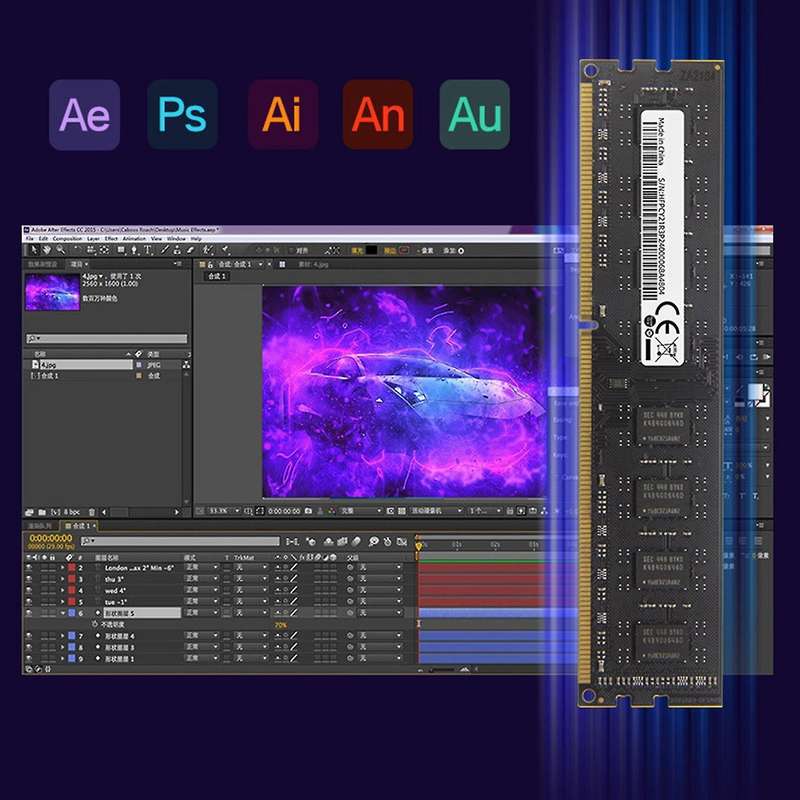Select the Horizontal Type tool
This screenshot has height=800, width=800.
coord(147,250)
